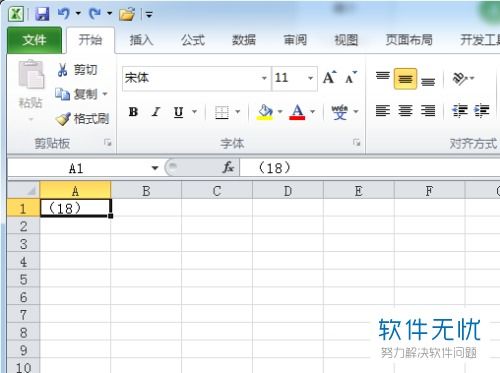
Task: Save the workbook with the floppy icon
Action: tap(42, 14)
